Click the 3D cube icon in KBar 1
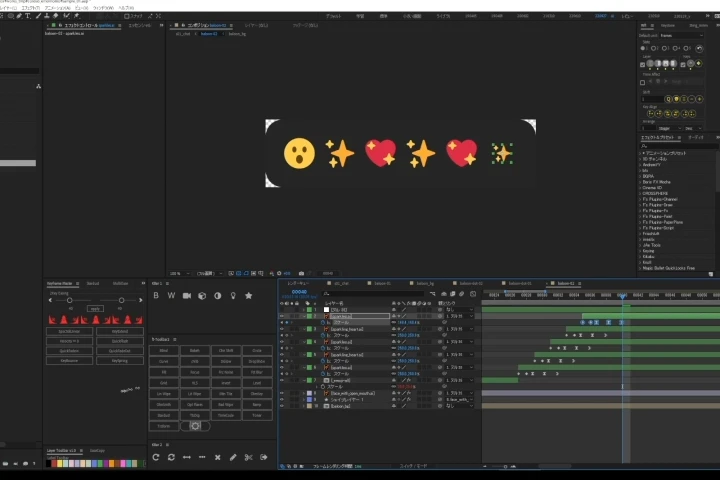 (x=202, y=296)
